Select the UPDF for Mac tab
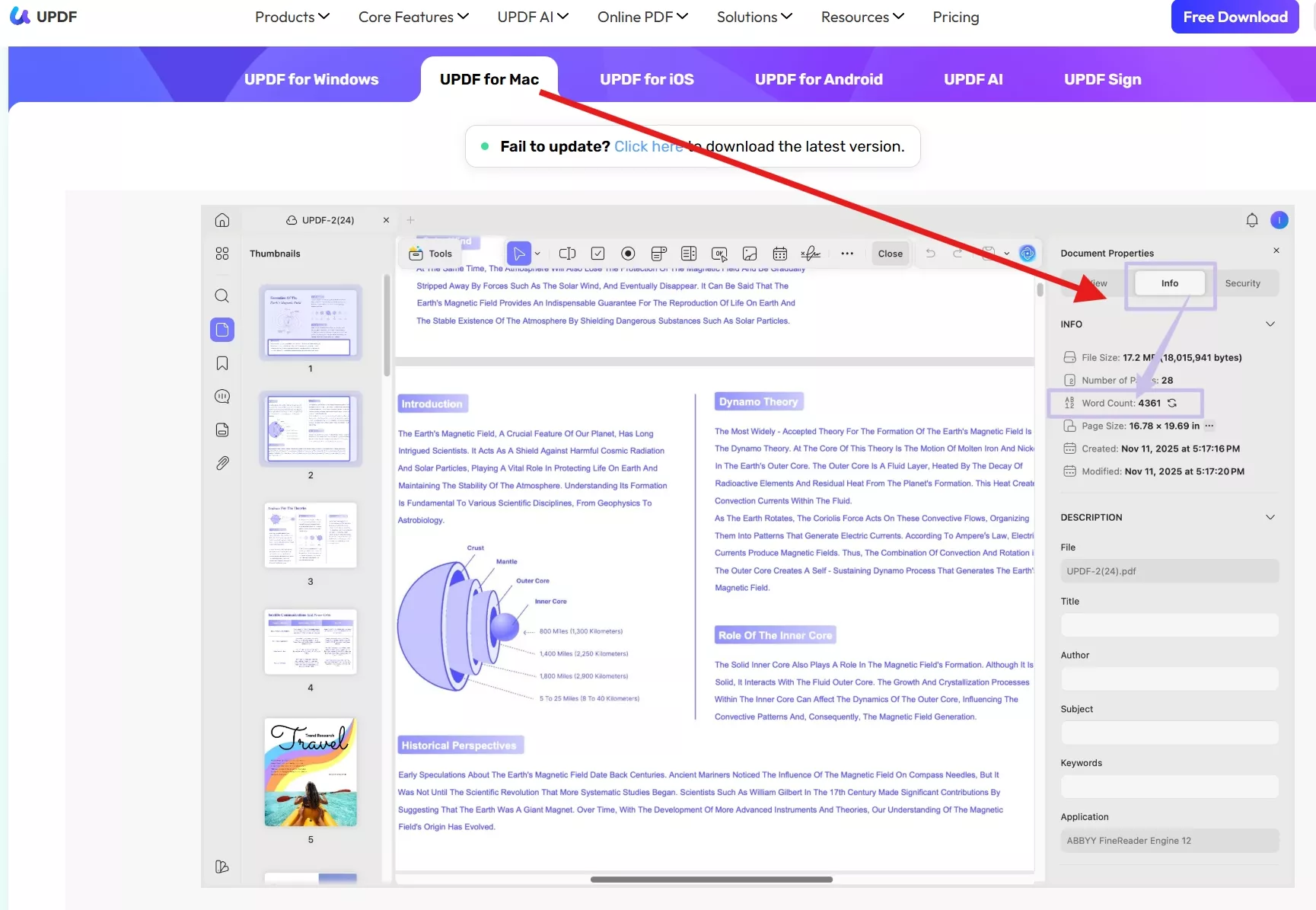 [489, 79]
